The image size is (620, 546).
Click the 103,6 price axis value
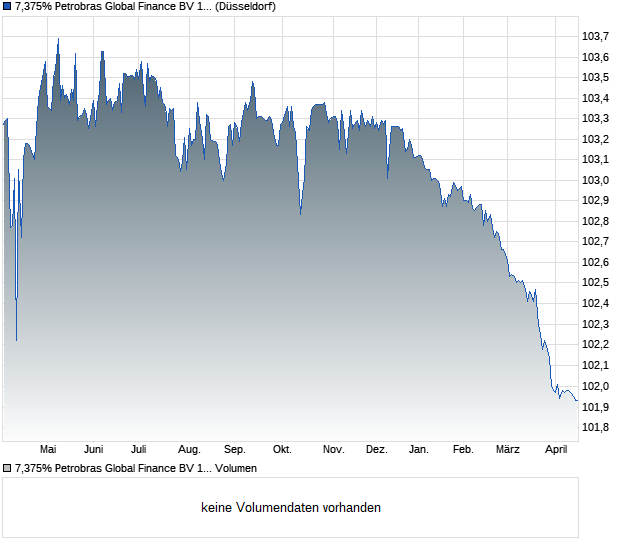click(595, 57)
